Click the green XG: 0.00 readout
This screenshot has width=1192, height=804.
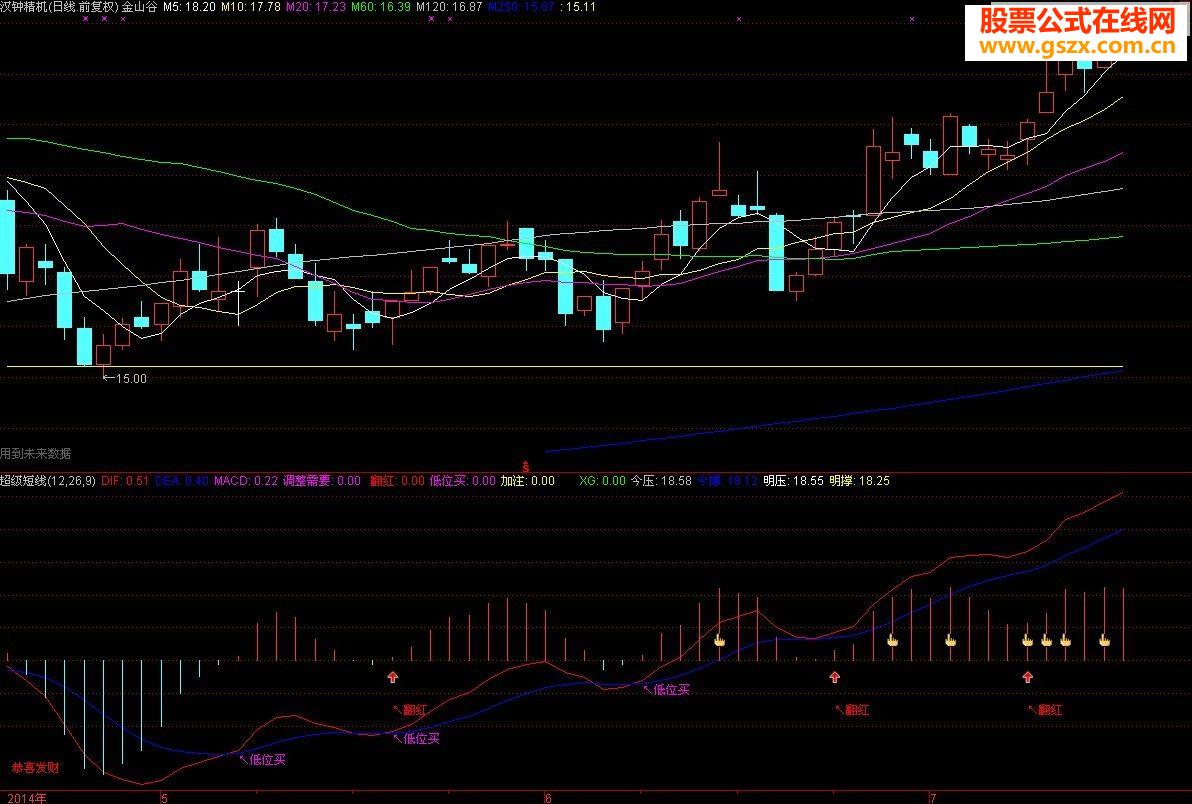click(x=602, y=481)
